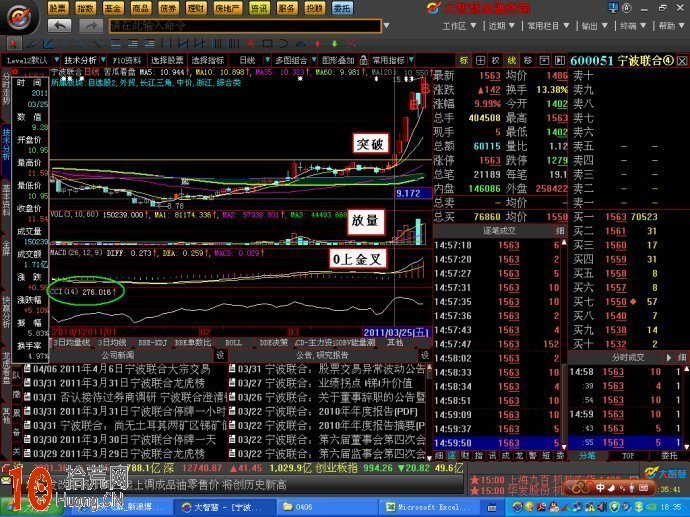Open the 指数 category button
This screenshot has height=517, width=690.
coord(85,8)
